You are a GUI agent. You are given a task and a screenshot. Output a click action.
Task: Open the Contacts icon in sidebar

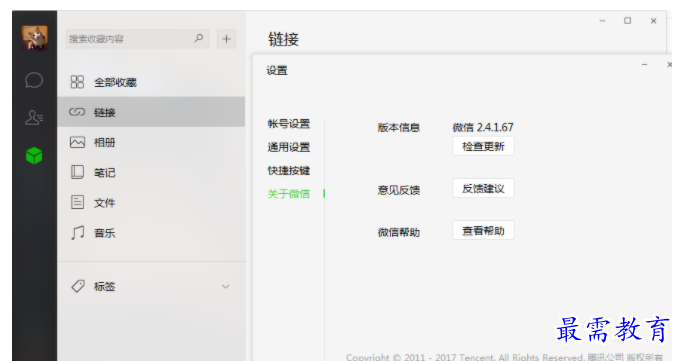(34, 117)
